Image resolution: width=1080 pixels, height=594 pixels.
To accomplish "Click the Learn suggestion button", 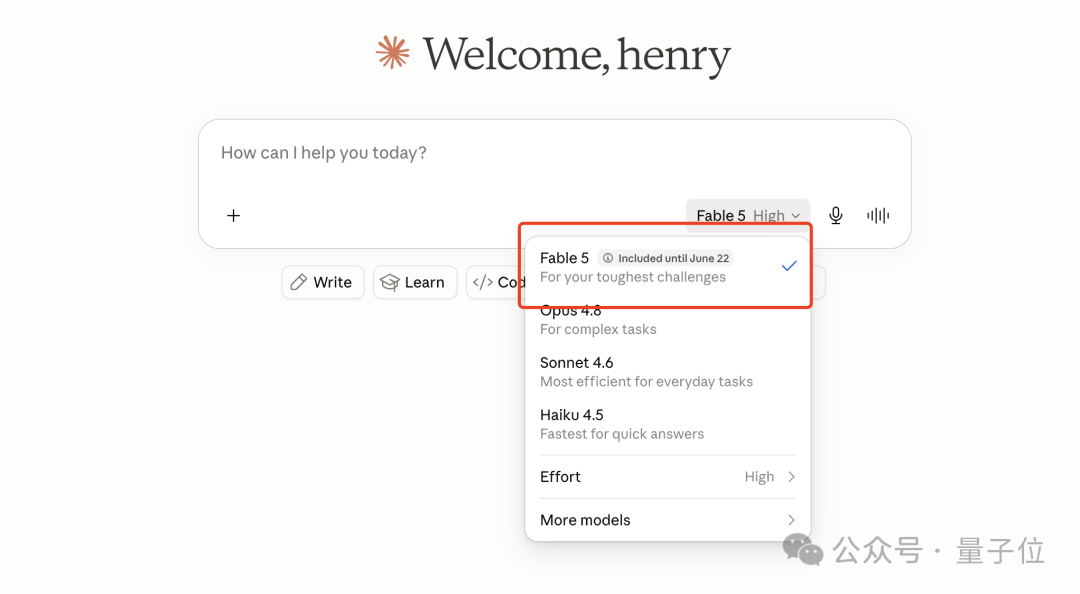I will 415,282.
